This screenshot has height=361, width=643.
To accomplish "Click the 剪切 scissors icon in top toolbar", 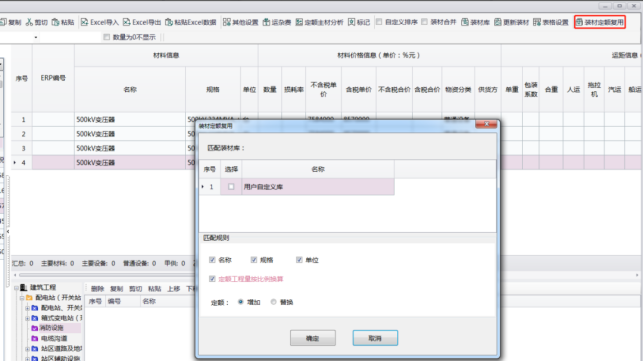I will click(29, 22).
